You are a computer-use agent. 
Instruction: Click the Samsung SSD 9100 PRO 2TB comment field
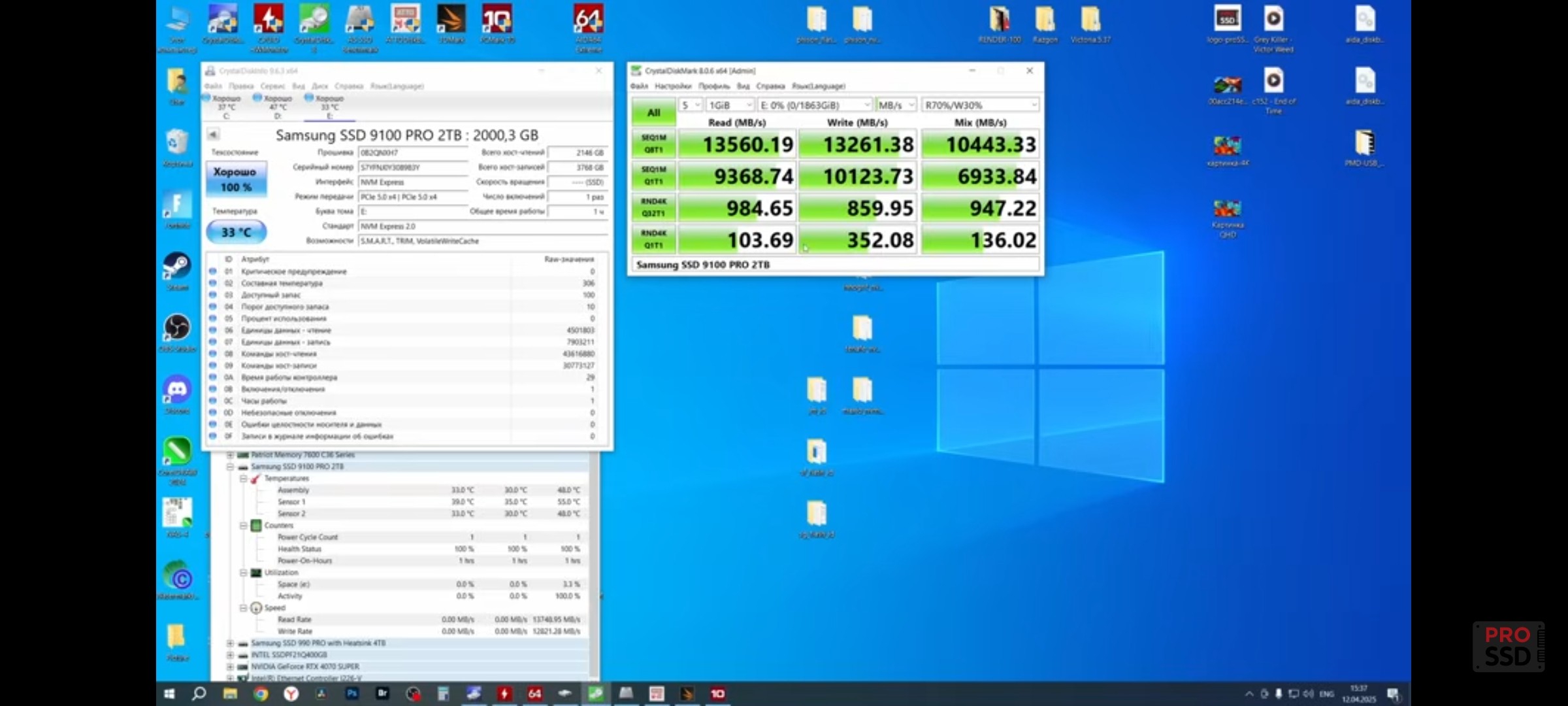[x=835, y=265]
